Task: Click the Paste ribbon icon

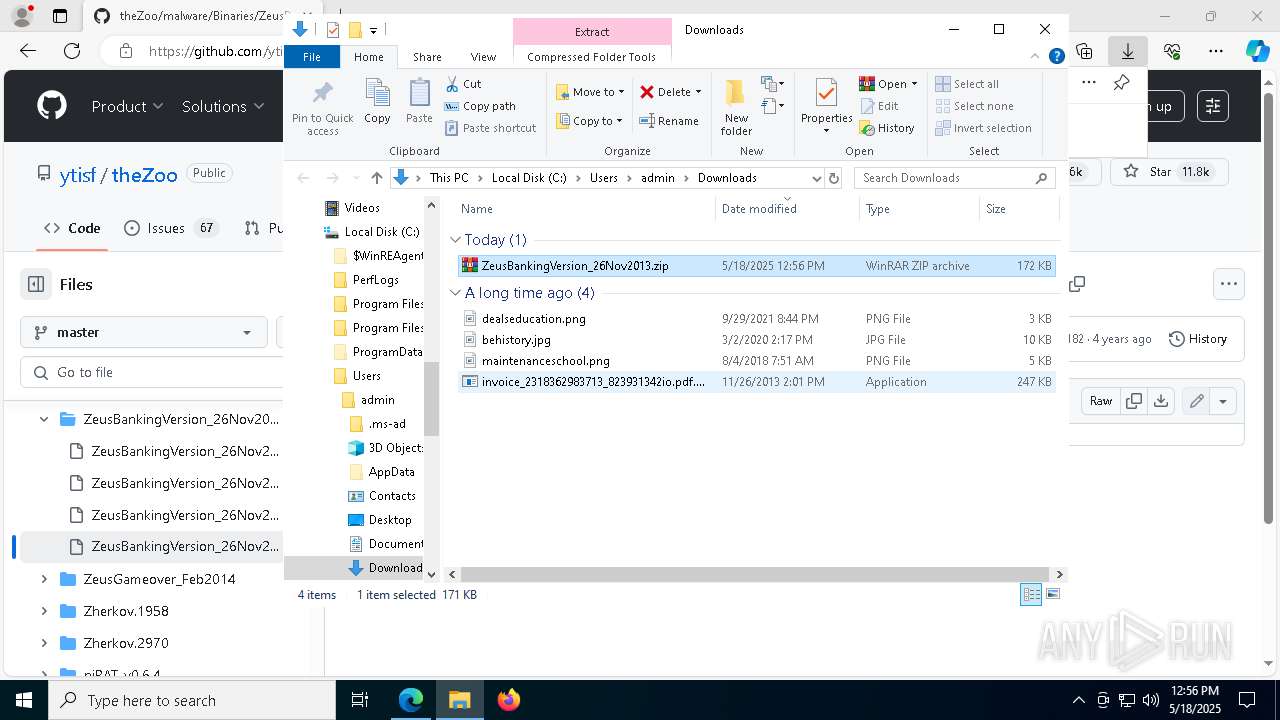Action: [x=419, y=102]
